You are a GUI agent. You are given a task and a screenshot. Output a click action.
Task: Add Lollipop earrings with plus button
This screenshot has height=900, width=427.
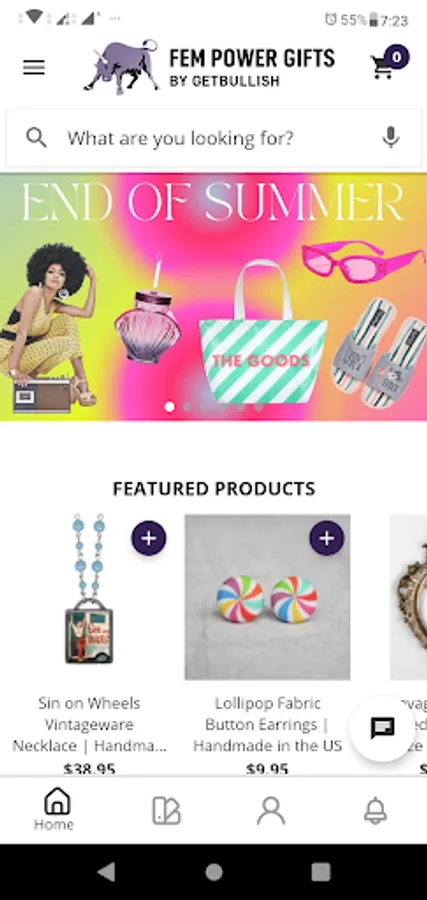pyautogui.click(x=327, y=538)
